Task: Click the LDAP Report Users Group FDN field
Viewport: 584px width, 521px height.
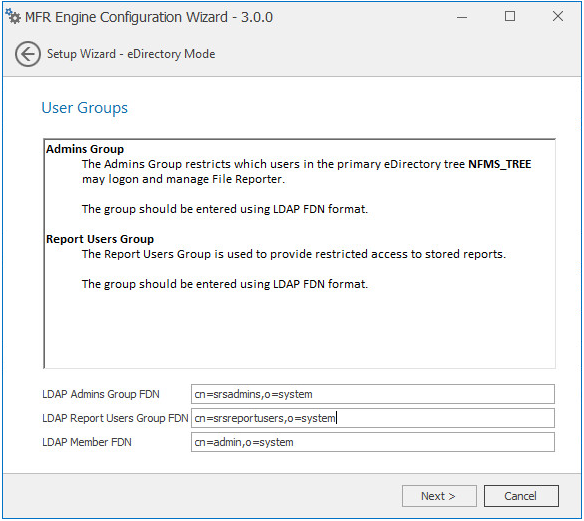Action: [373, 418]
